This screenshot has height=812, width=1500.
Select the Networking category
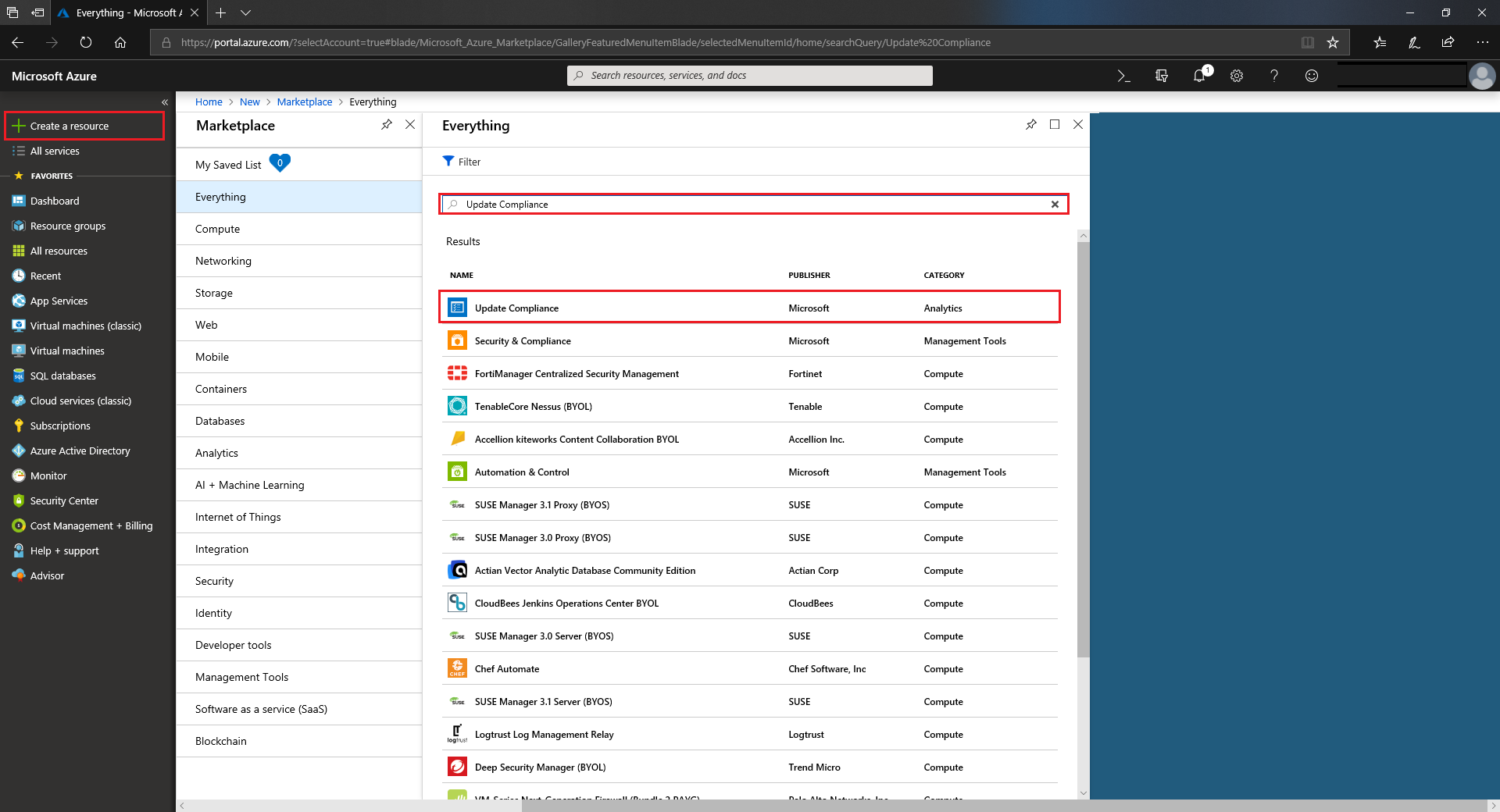coord(298,261)
